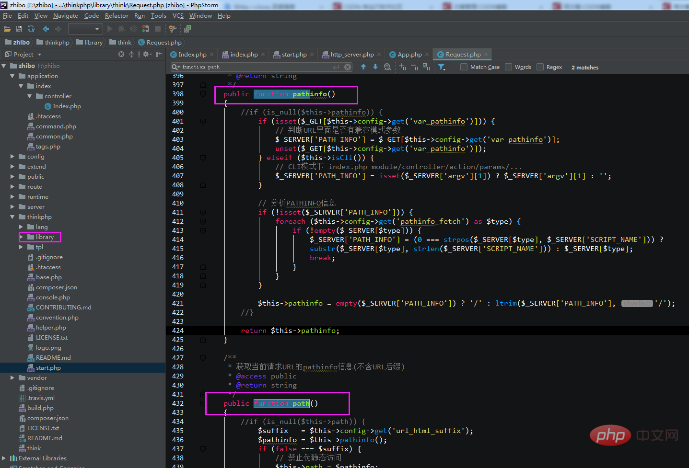Close the Request.php editor tab
689x468 pixels.
pyautogui.click(x=486, y=54)
